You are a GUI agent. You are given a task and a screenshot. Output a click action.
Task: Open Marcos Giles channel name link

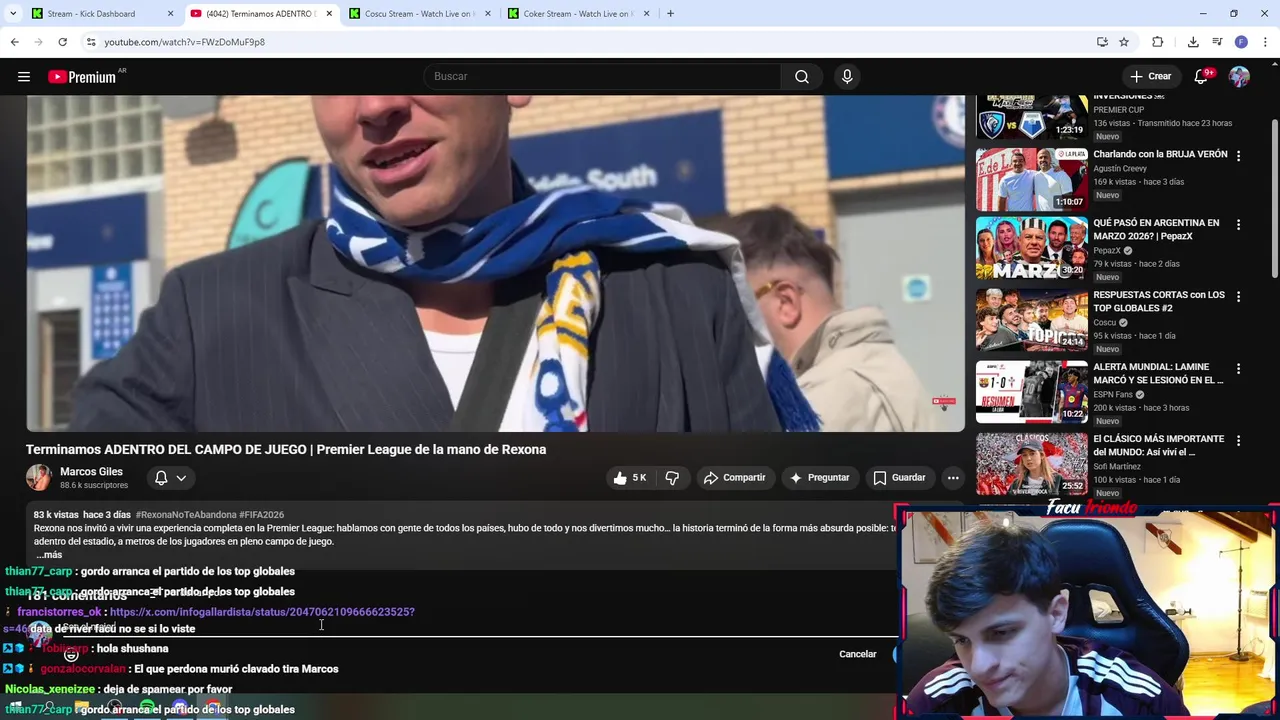pyautogui.click(x=91, y=472)
